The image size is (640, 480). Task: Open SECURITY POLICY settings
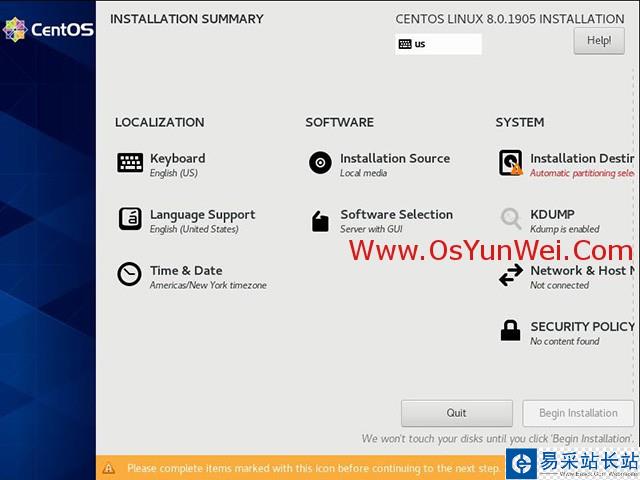[582, 327]
